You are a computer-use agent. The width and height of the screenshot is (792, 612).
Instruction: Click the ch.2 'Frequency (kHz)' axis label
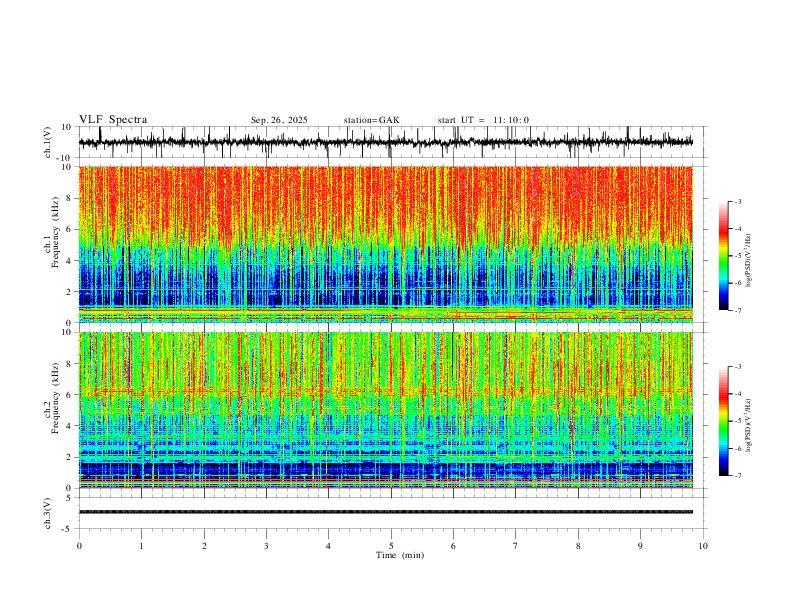(56, 398)
